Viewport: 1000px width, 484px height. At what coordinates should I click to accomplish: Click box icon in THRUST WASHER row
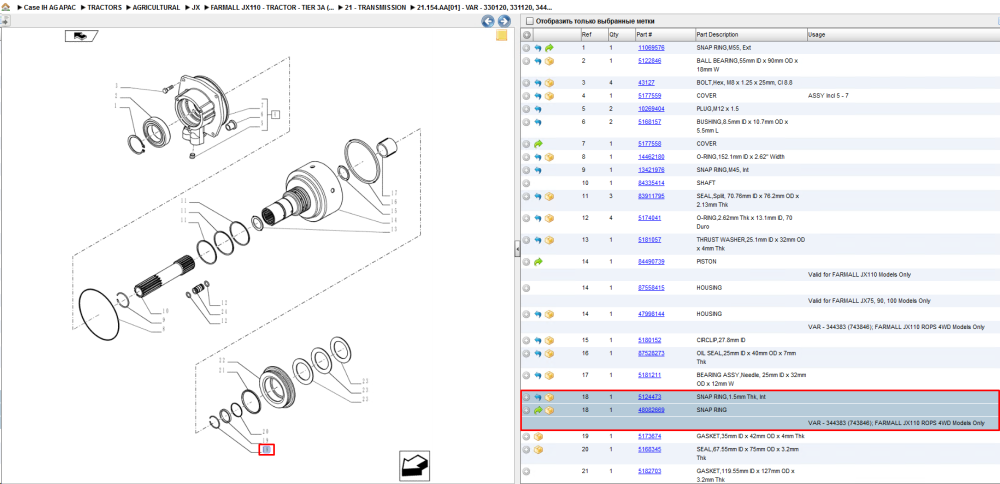tap(549, 240)
